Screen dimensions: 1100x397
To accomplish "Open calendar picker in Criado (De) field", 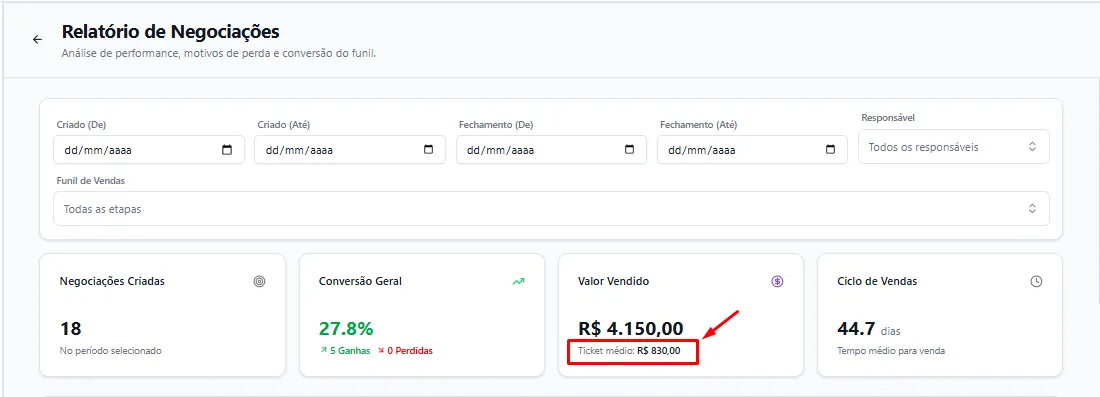I will pyautogui.click(x=227, y=149).
